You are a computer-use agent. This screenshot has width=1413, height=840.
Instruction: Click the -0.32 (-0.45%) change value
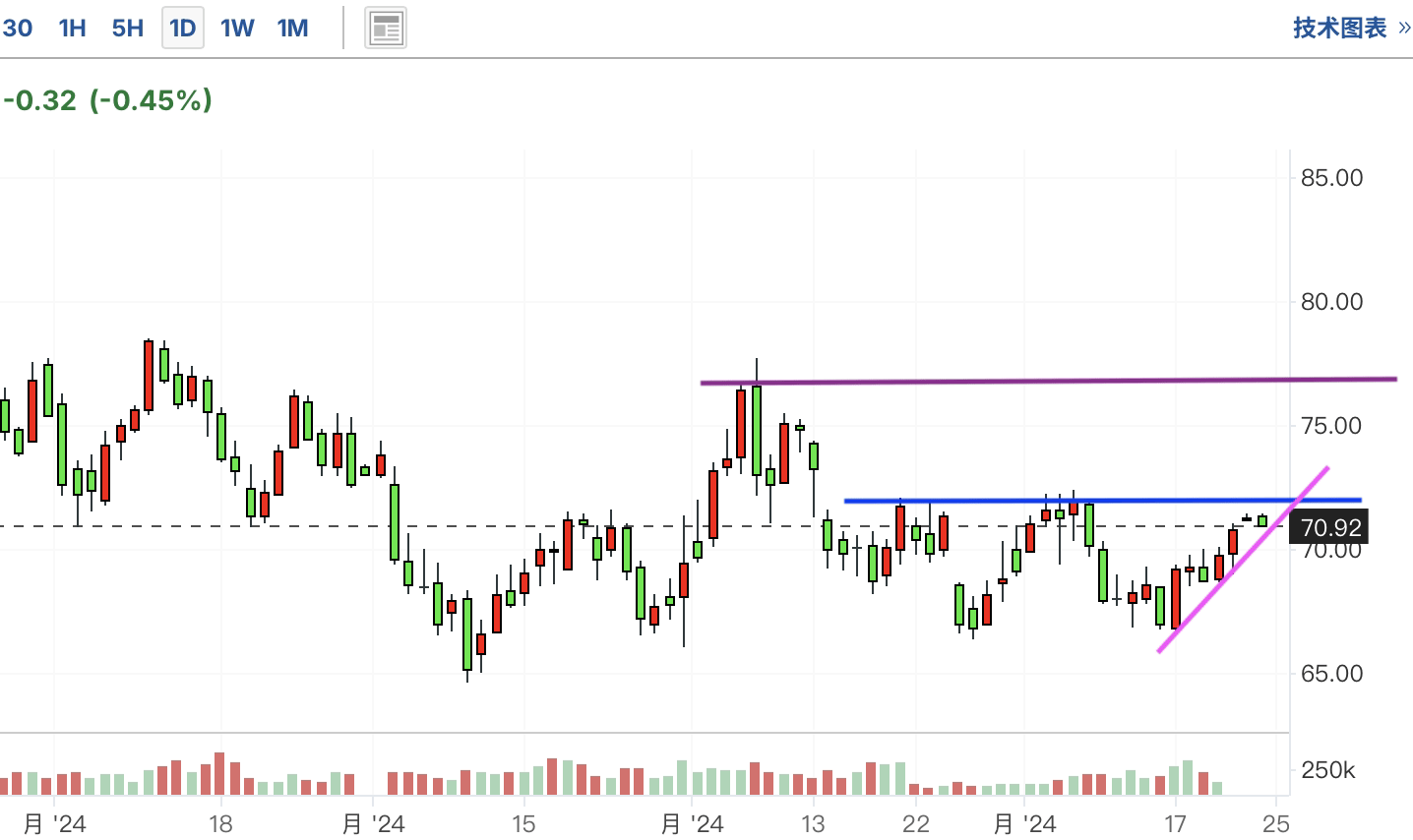pos(107,100)
